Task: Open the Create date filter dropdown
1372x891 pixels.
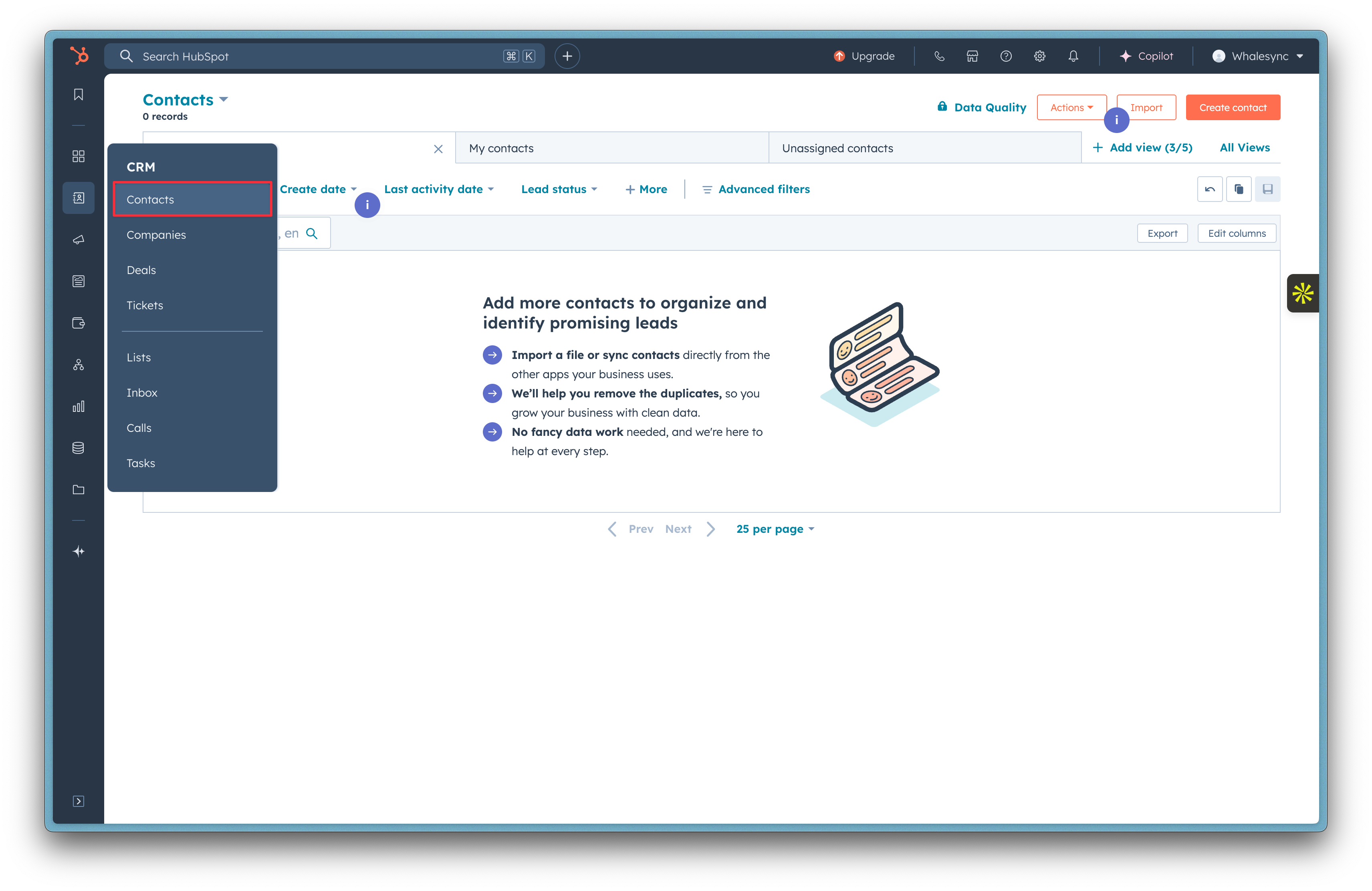Action: [318, 189]
